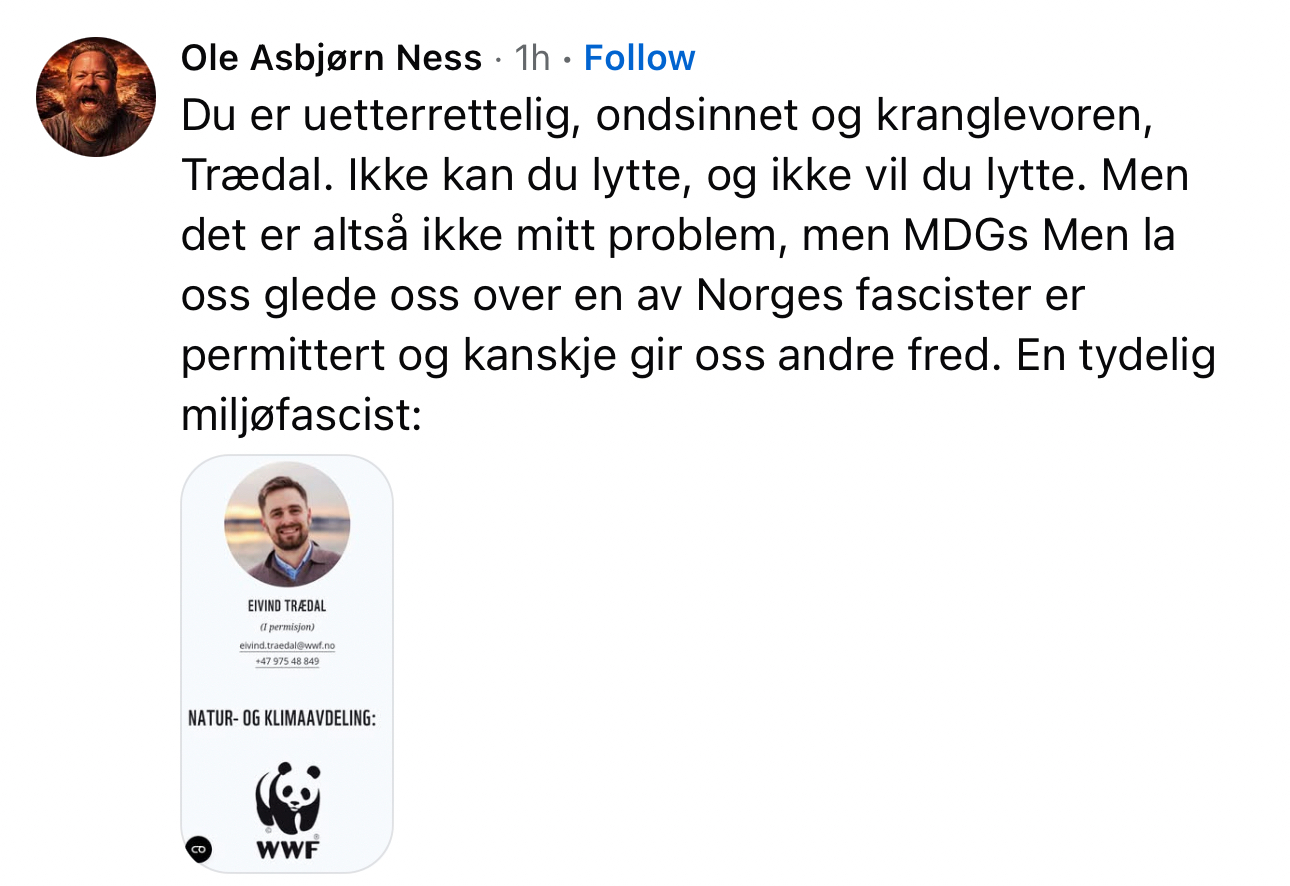
Task: Click the +47 975 48 849 phone number
Action: pyautogui.click(x=287, y=661)
